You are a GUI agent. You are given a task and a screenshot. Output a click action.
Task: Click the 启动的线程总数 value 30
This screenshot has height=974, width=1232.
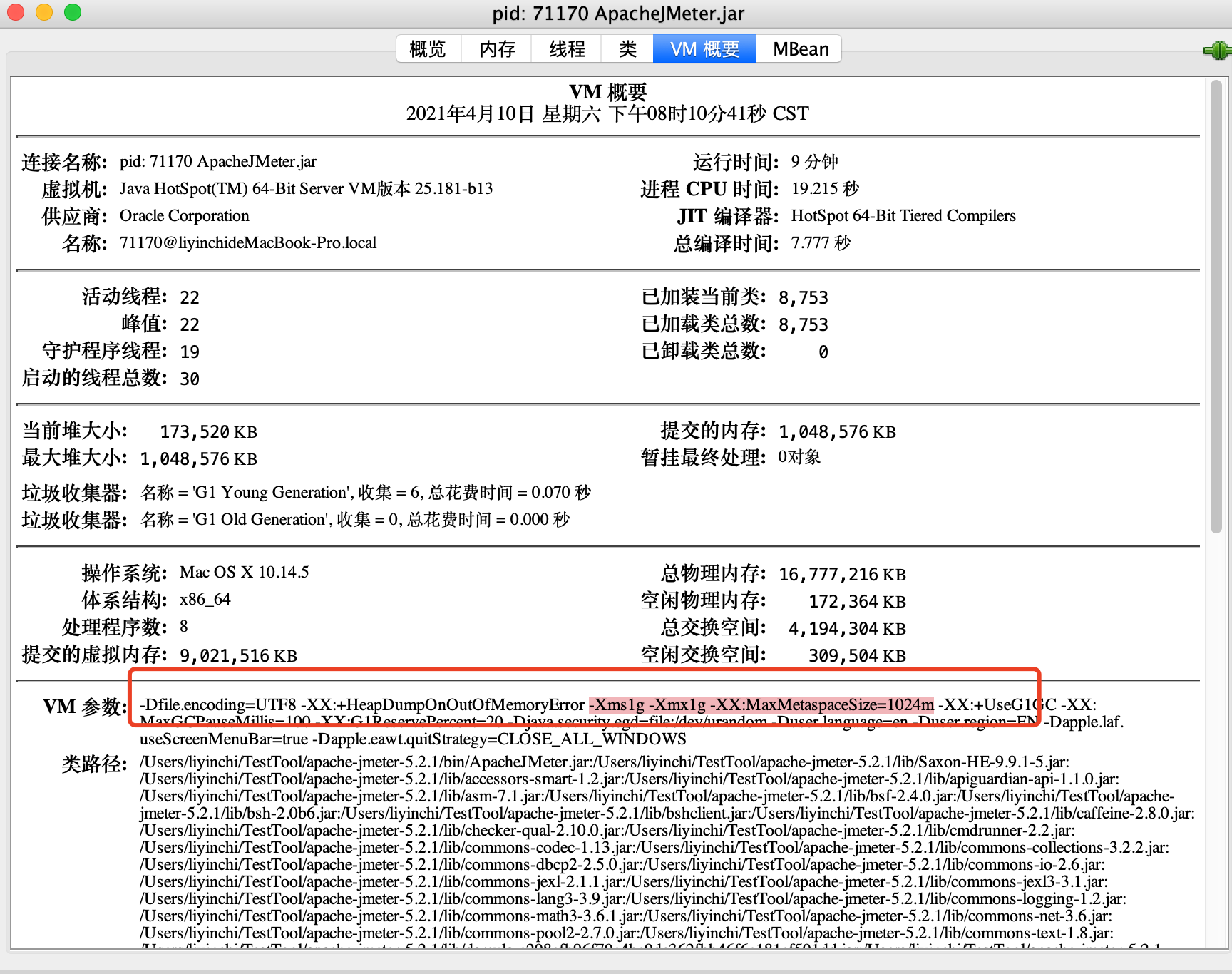point(190,379)
